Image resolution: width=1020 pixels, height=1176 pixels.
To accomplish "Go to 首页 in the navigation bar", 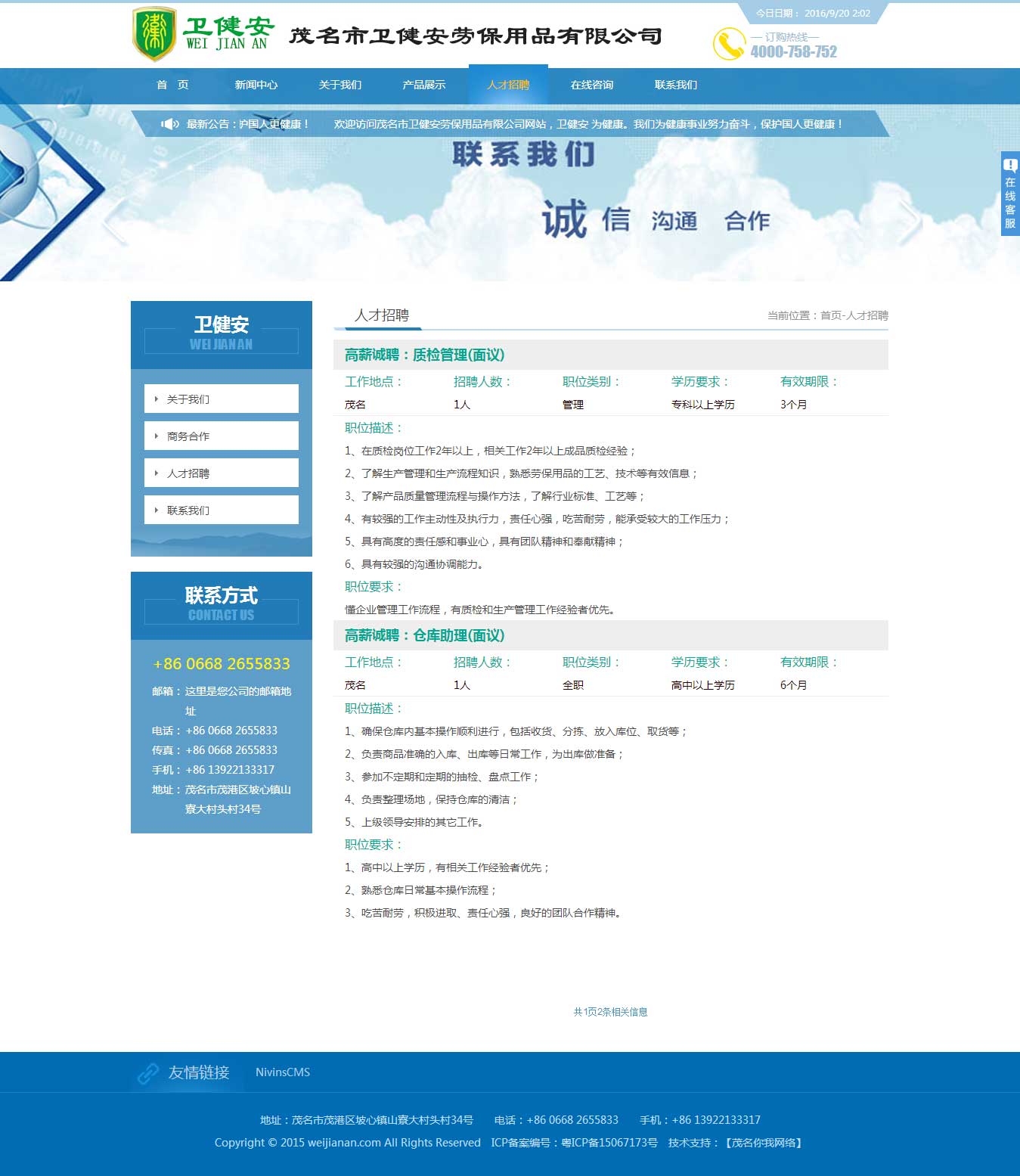I will 172,85.
